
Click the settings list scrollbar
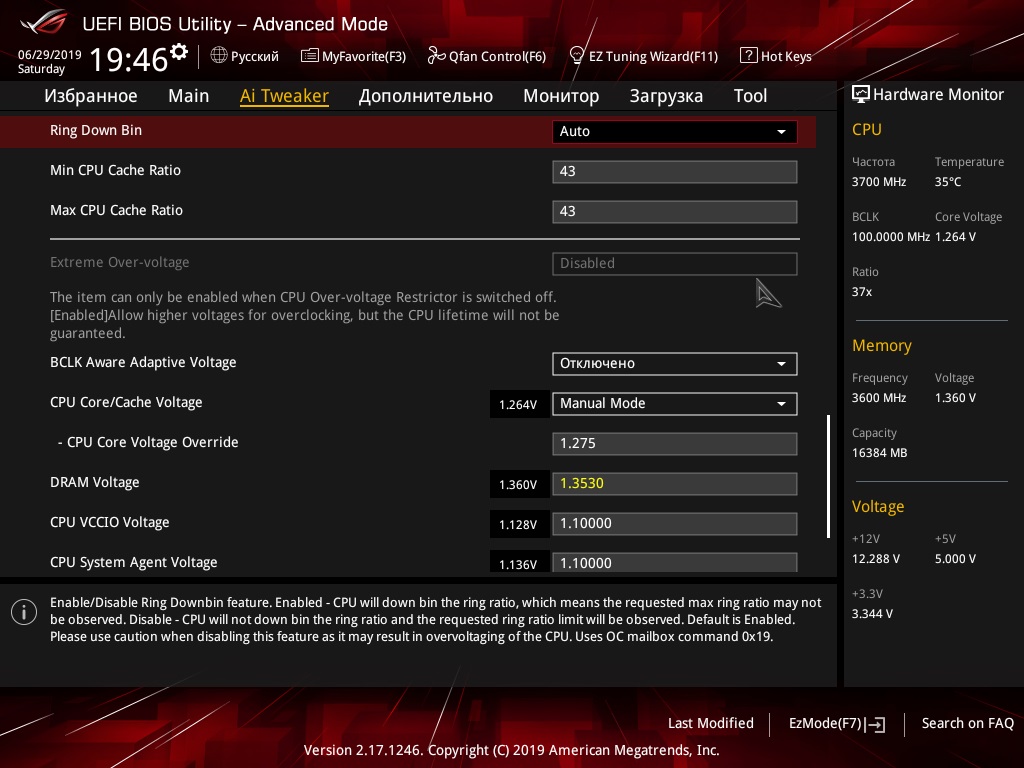(828, 476)
